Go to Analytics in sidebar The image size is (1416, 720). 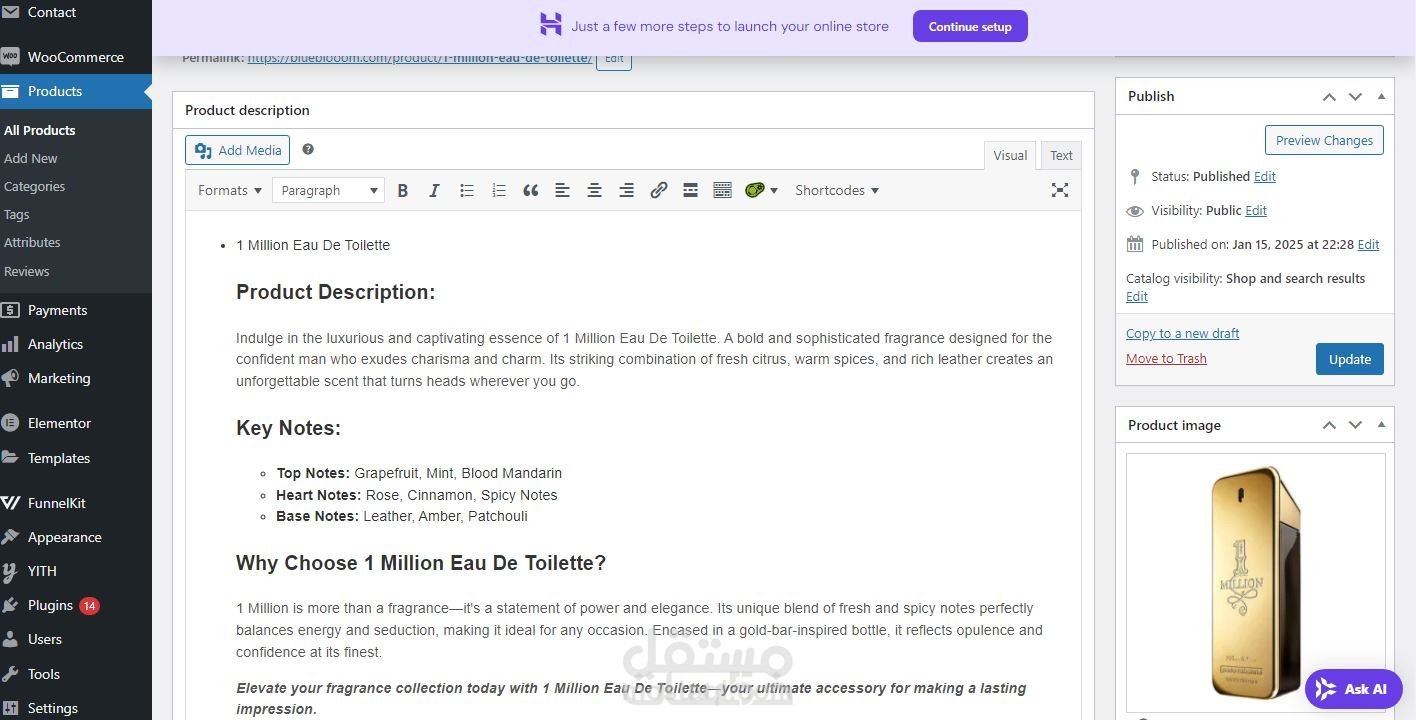(x=76, y=344)
